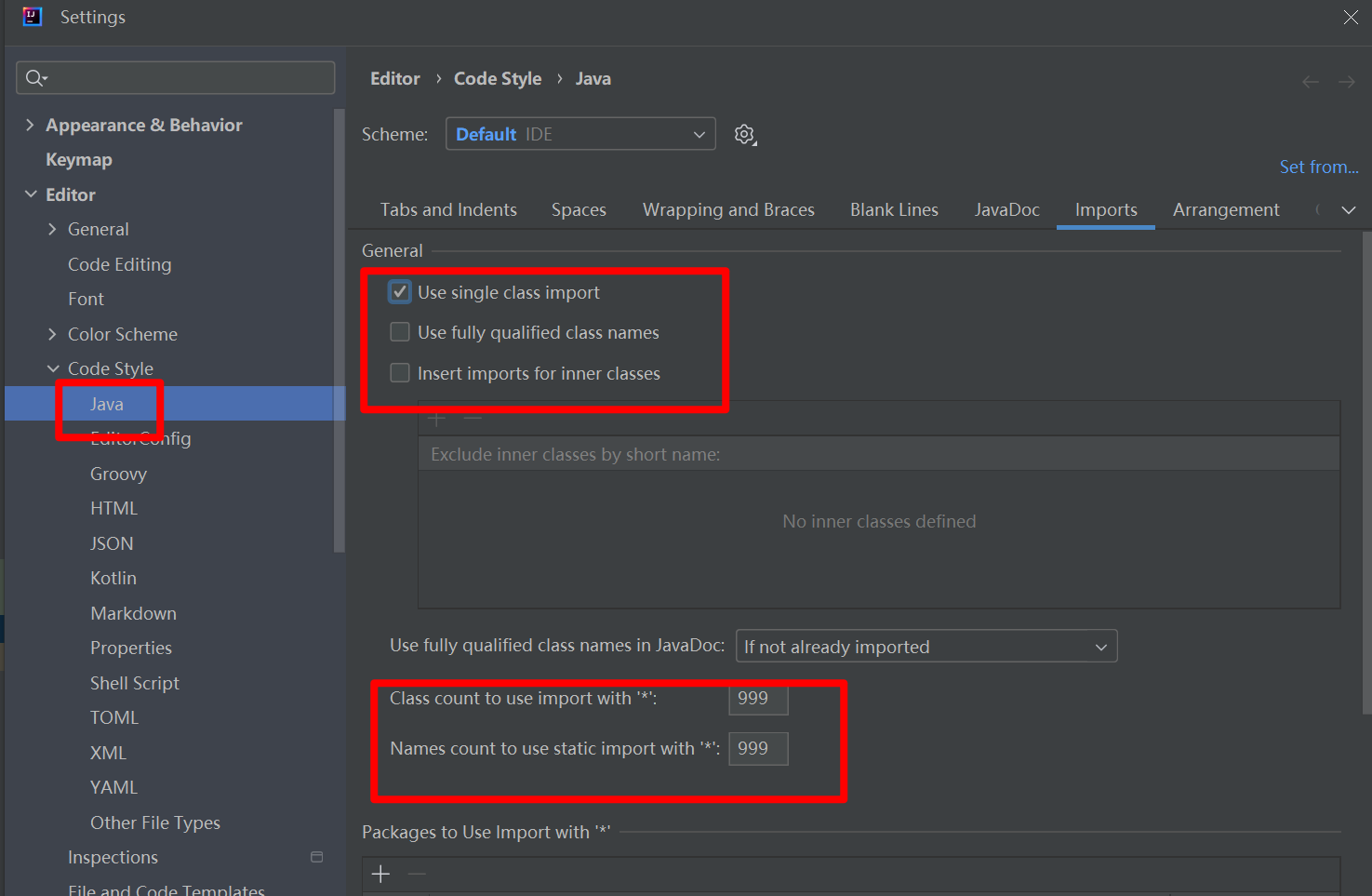The image size is (1372, 896).
Task: Click the Inspections project-level settings icon
Action: [x=316, y=857]
